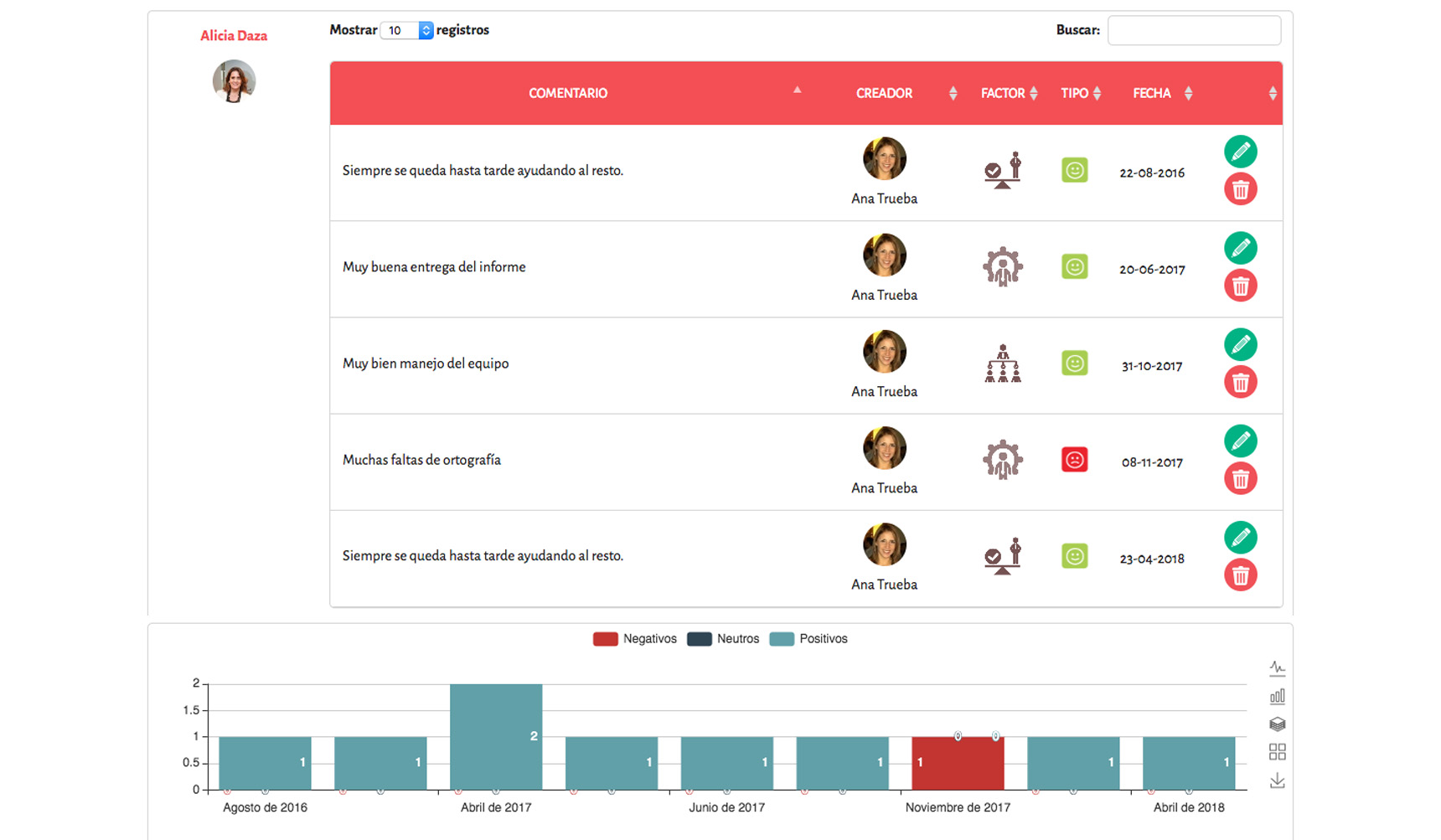Edit the 'Muchas faltas de ortografía' comment
1441x840 pixels.
click(1240, 441)
